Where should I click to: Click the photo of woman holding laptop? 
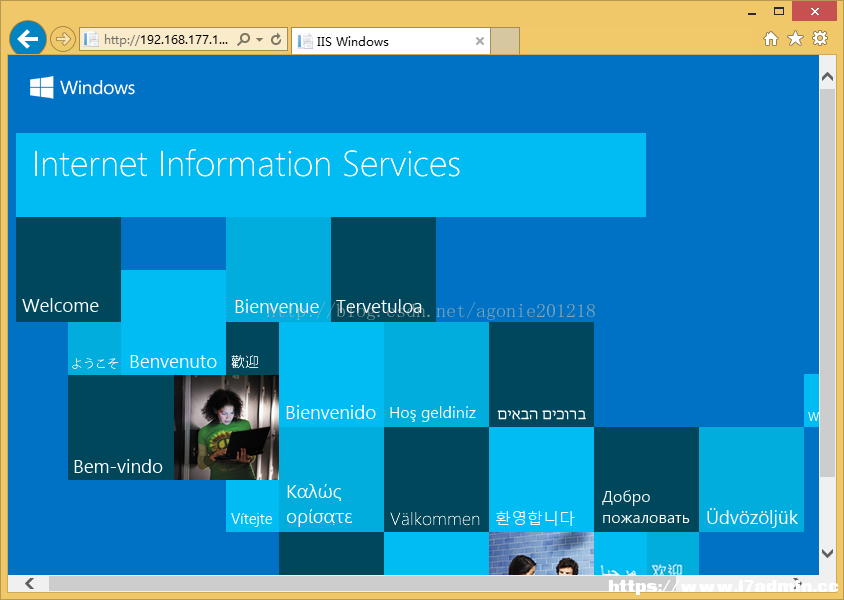(x=226, y=427)
